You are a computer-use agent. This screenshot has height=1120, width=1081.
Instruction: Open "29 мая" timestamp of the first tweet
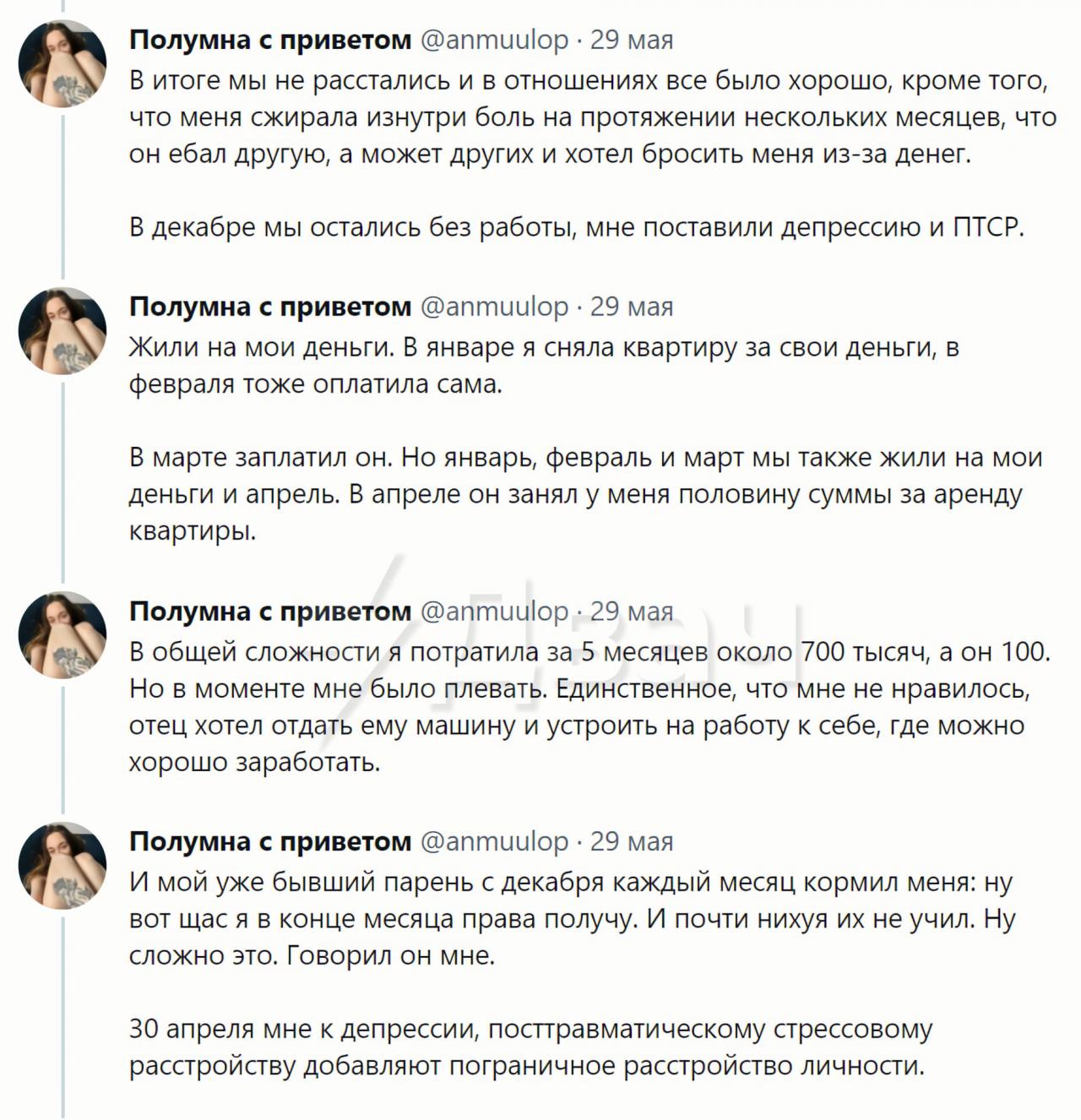pyautogui.click(x=631, y=40)
